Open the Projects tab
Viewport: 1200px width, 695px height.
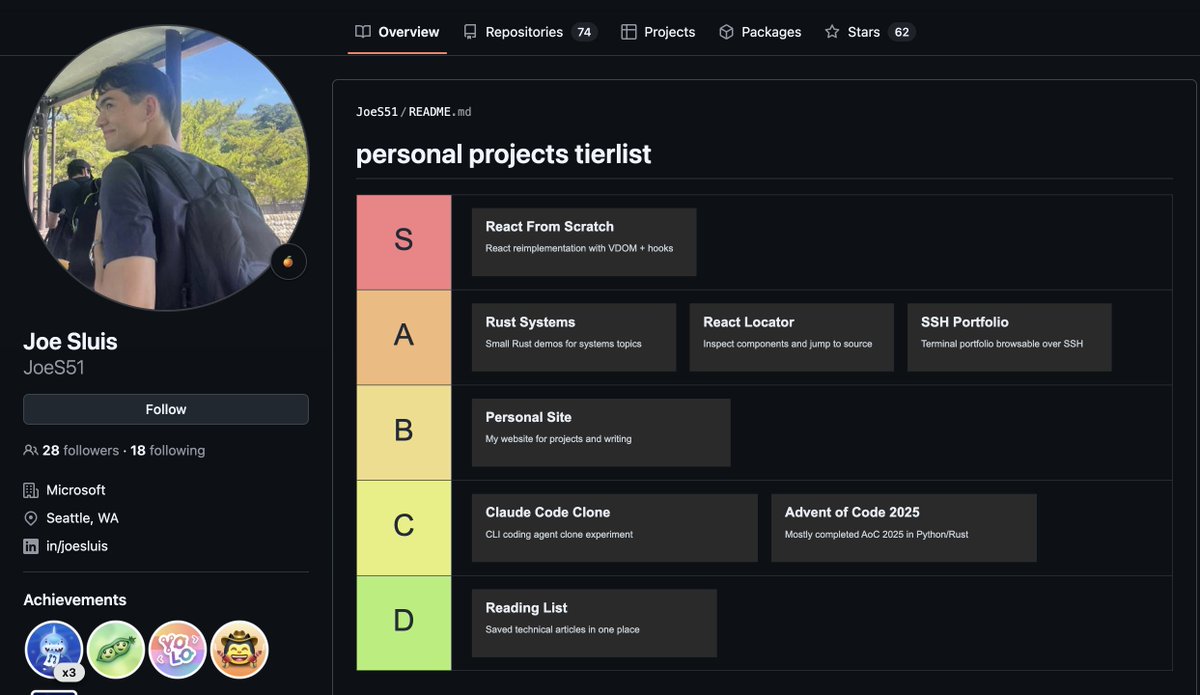point(658,32)
